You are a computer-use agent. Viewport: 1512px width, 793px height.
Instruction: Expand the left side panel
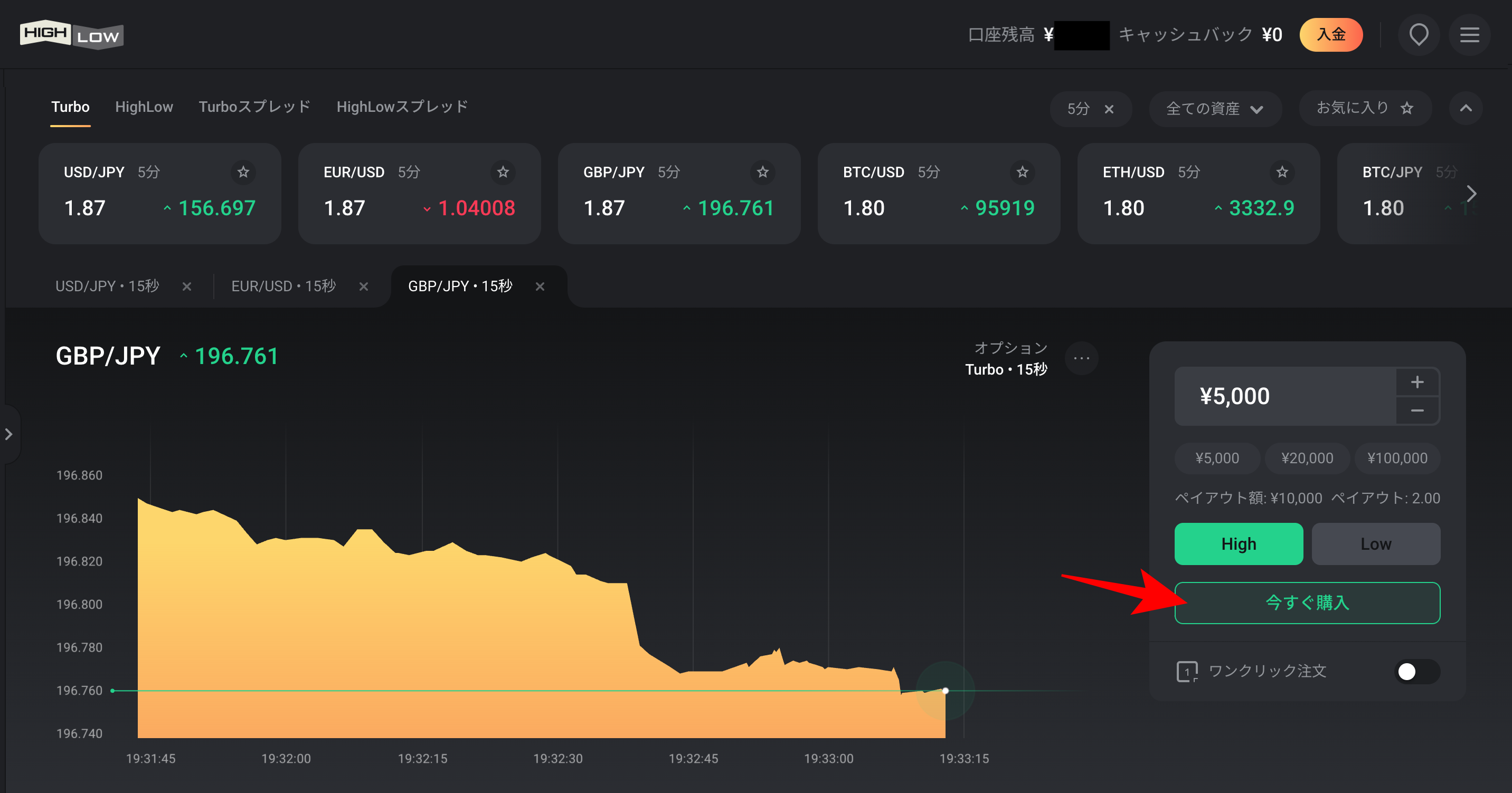pyautogui.click(x=10, y=434)
